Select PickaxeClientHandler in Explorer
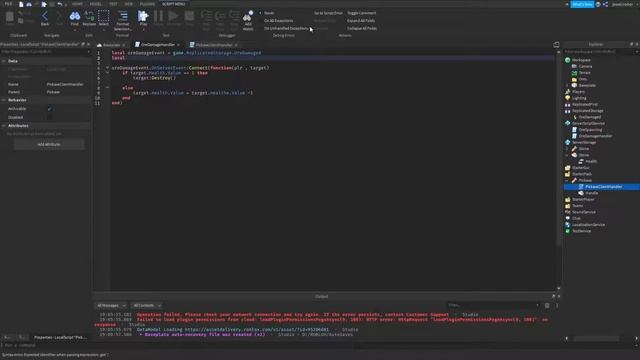This screenshot has width=640, height=360. 603,187
